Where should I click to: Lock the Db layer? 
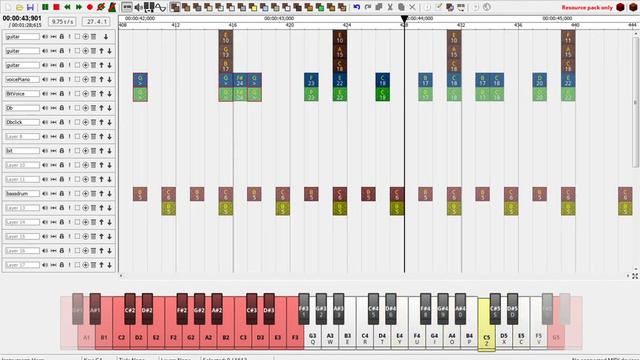coord(62,108)
